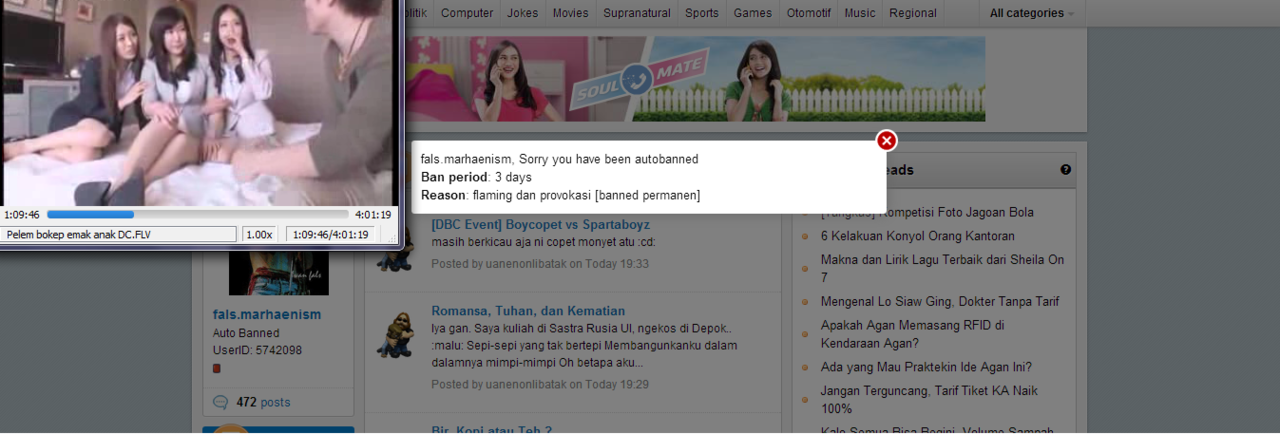
Task: Open the 472 posts link
Action: point(263,402)
